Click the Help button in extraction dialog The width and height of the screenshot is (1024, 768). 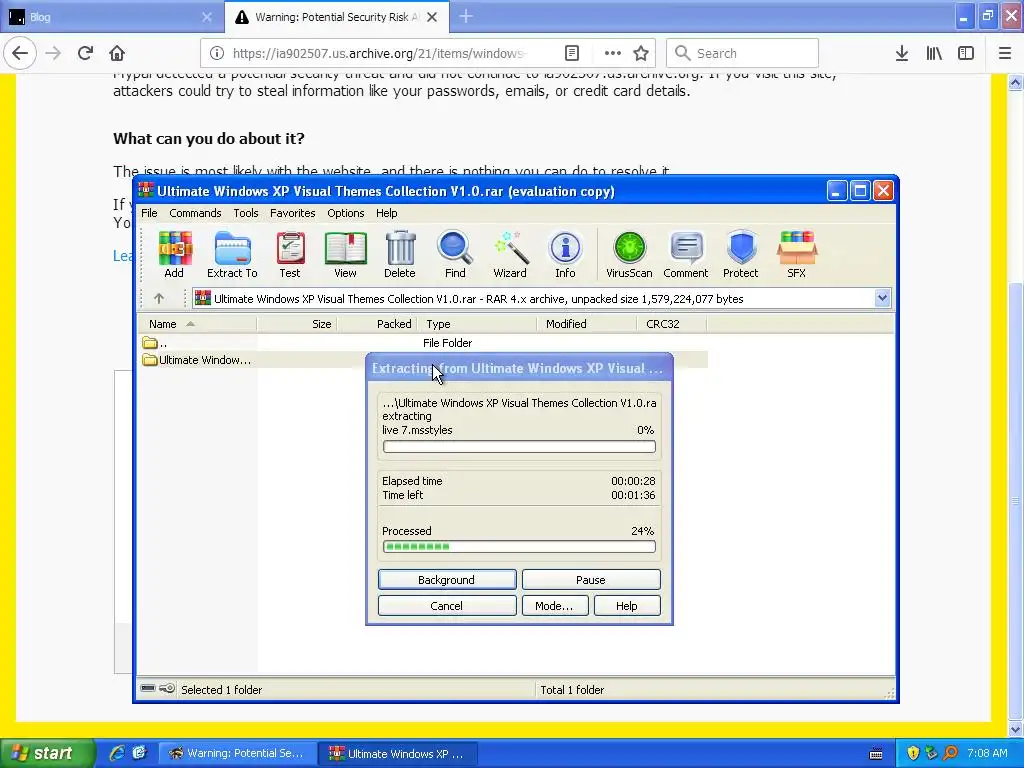click(627, 606)
